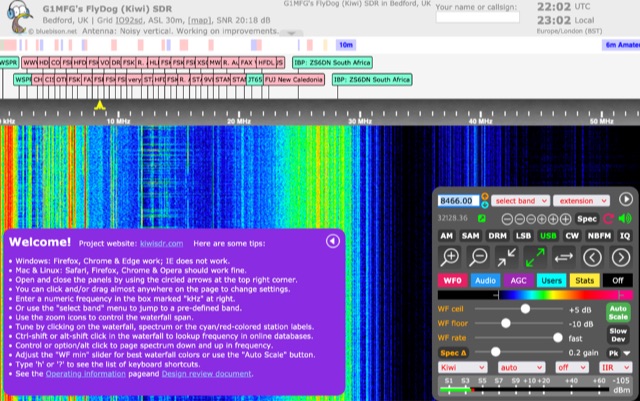Image resolution: width=640 pixels, height=401 pixels.
Task: Select AM demodulation mode
Action: 447,236
